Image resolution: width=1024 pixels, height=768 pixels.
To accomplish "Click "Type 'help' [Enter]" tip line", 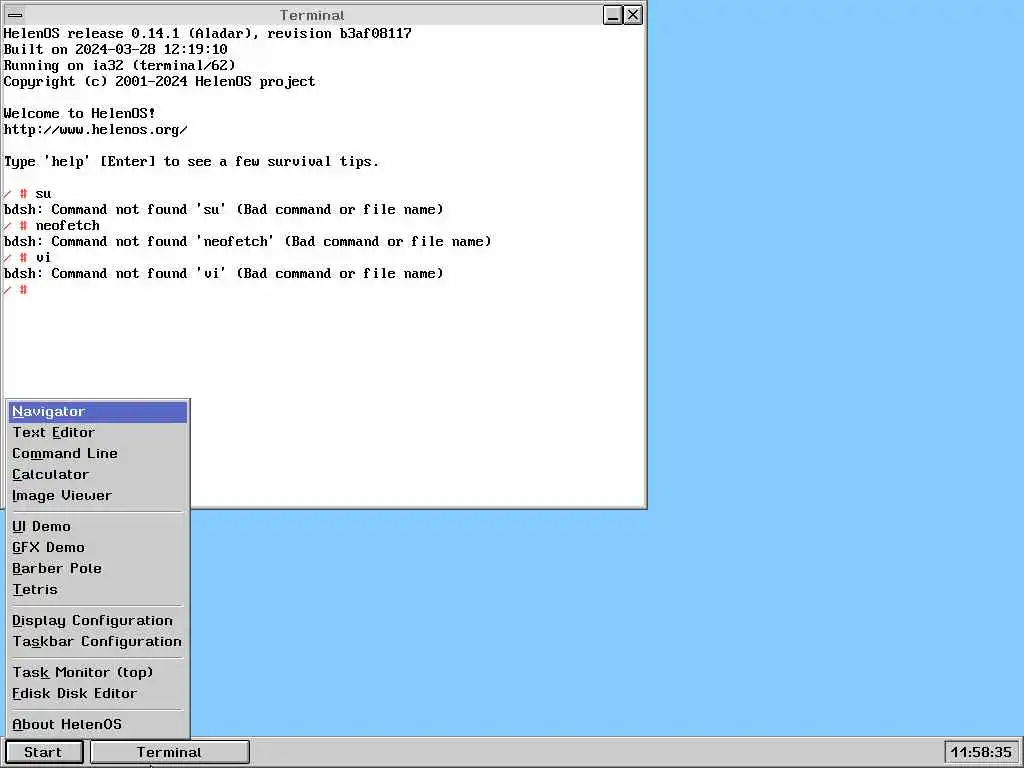I will (191, 161).
